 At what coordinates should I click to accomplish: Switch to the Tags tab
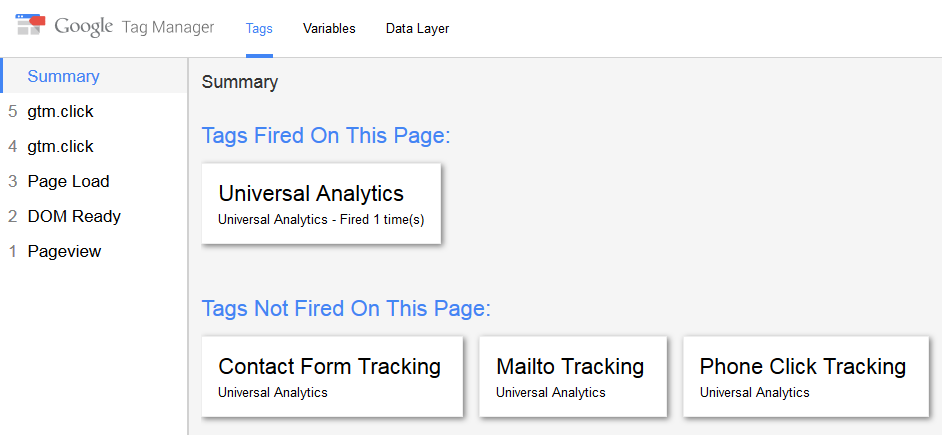pyautogui.click(x=259, y=28)
